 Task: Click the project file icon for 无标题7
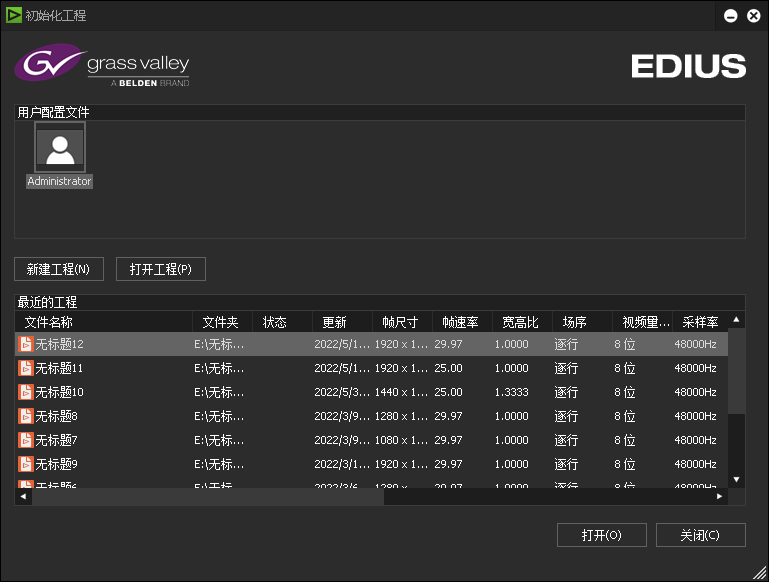tap(26, 440)
